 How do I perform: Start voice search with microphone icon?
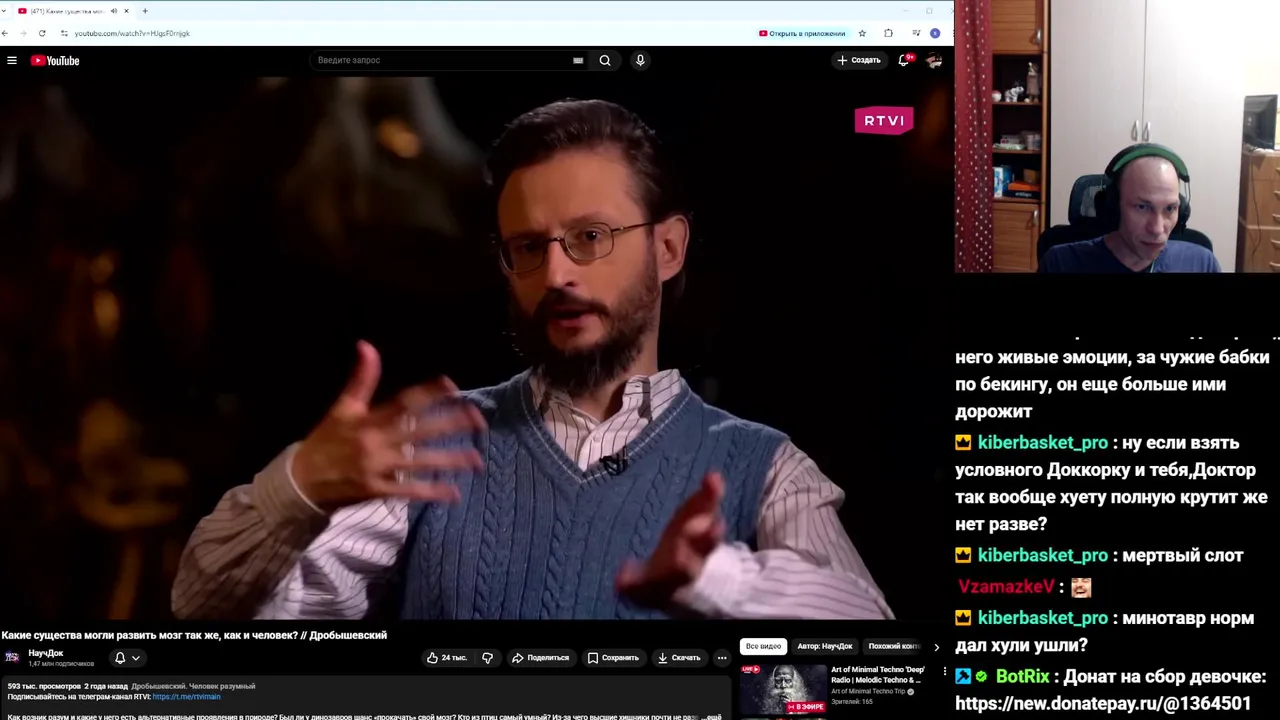point(640,60)
